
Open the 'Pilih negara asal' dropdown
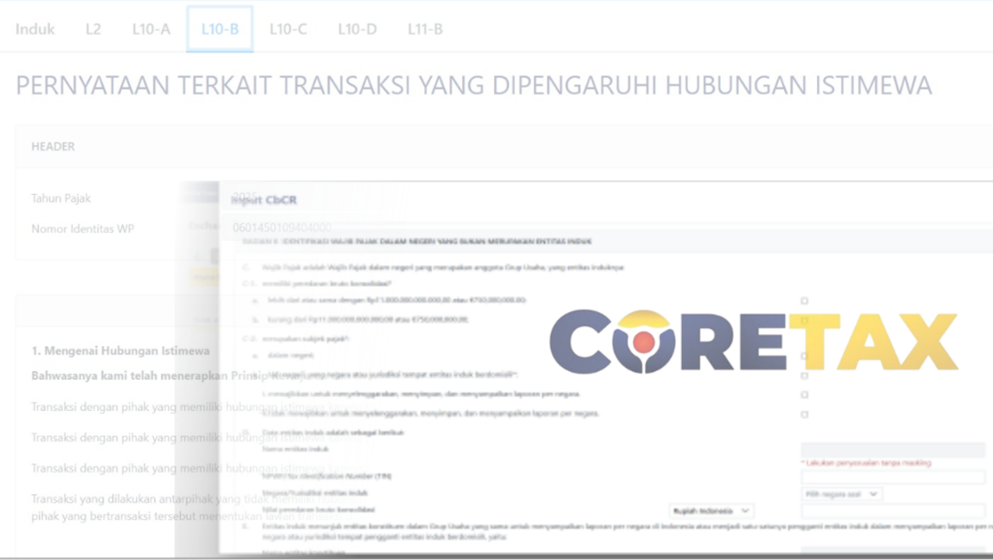click(x=842, y=494)
